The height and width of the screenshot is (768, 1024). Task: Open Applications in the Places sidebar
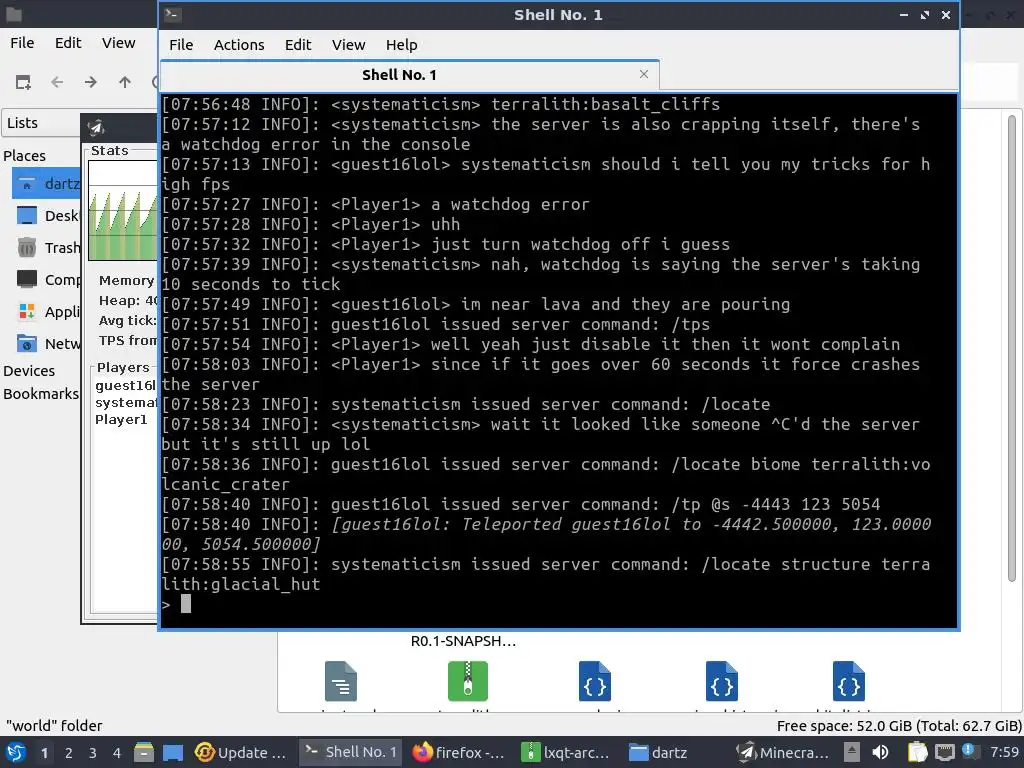(46, 312)
